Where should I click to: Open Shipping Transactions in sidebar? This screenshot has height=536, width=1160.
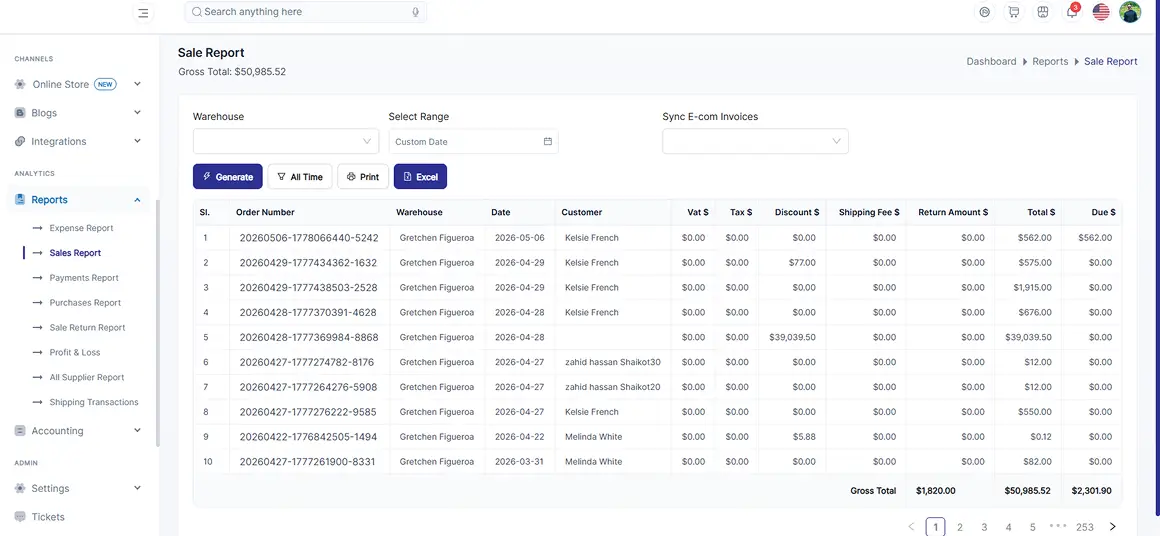point(94,402)
